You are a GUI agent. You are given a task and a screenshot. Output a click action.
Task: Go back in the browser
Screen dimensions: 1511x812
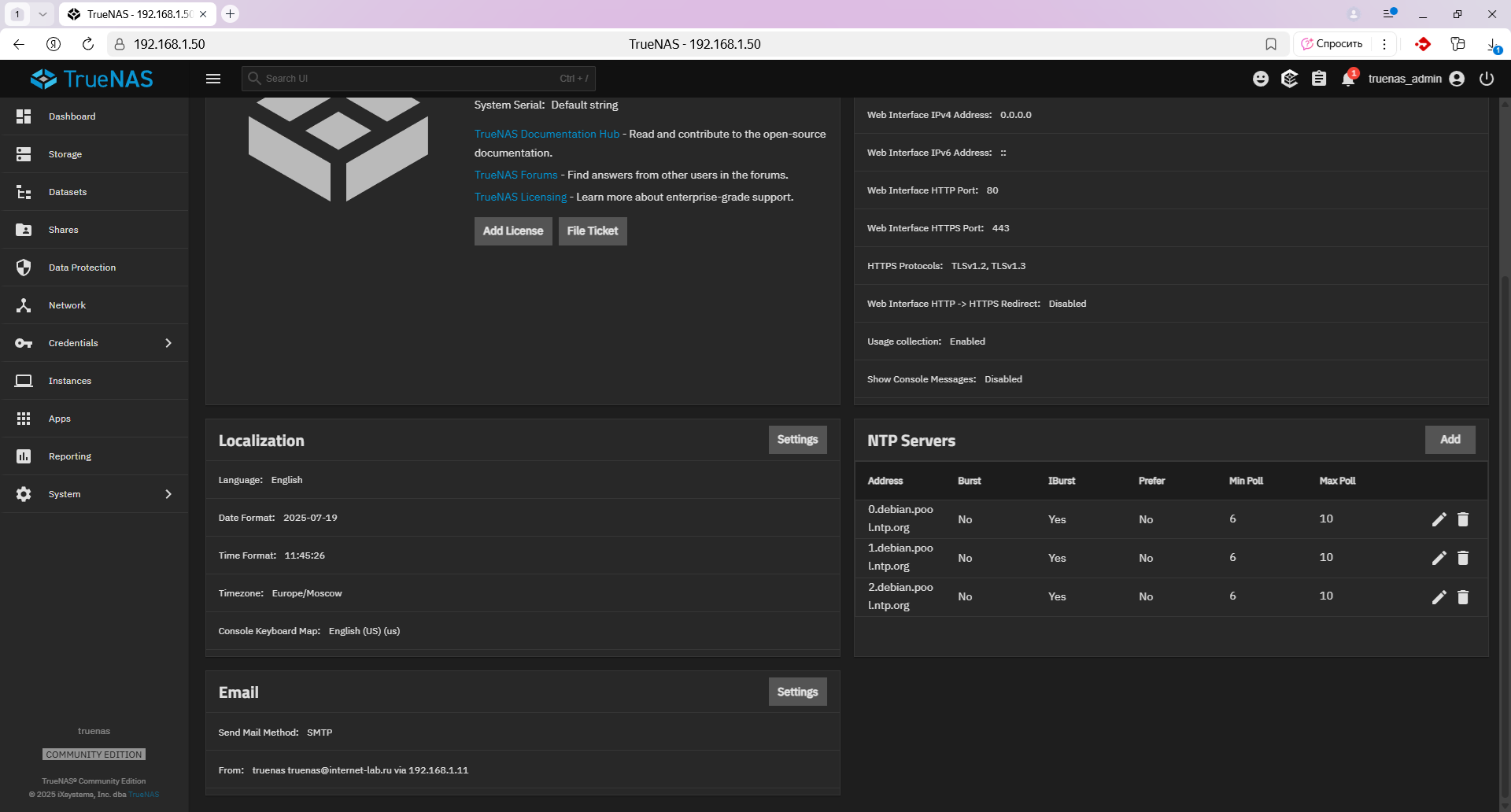pyautogui.click(x=19, y=44)
